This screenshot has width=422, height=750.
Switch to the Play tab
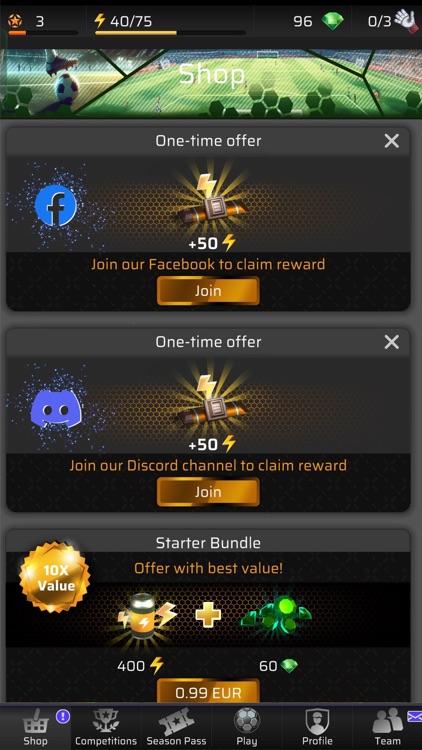click(x=246, y=727)
